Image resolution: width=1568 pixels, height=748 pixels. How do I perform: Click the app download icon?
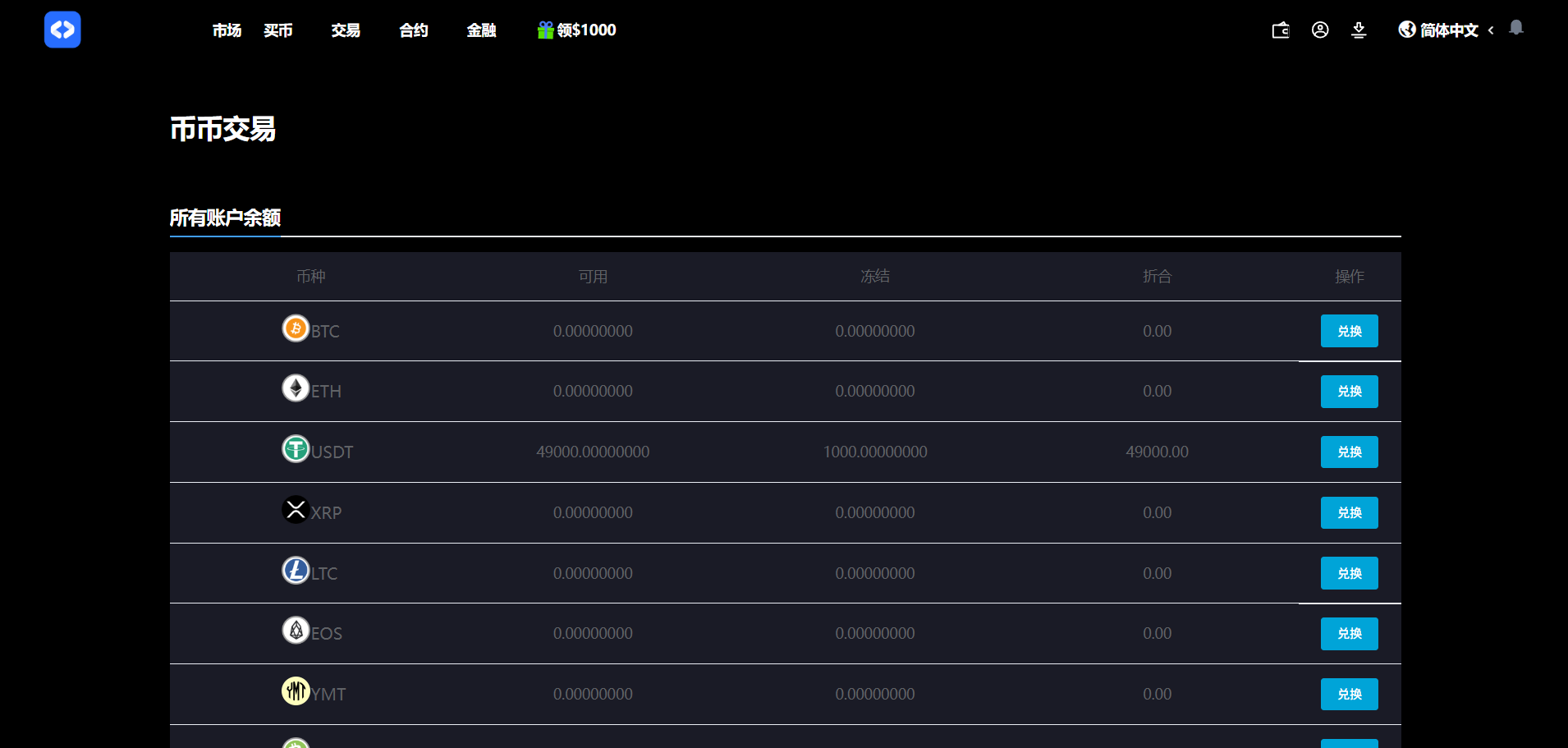click(x=1359, y=30)
